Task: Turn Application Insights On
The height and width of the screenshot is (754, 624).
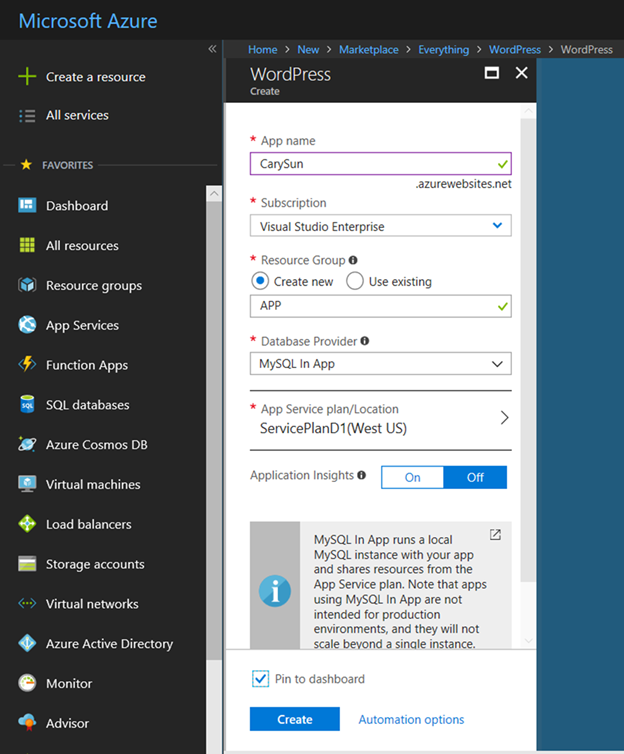Action: (412, 477)
